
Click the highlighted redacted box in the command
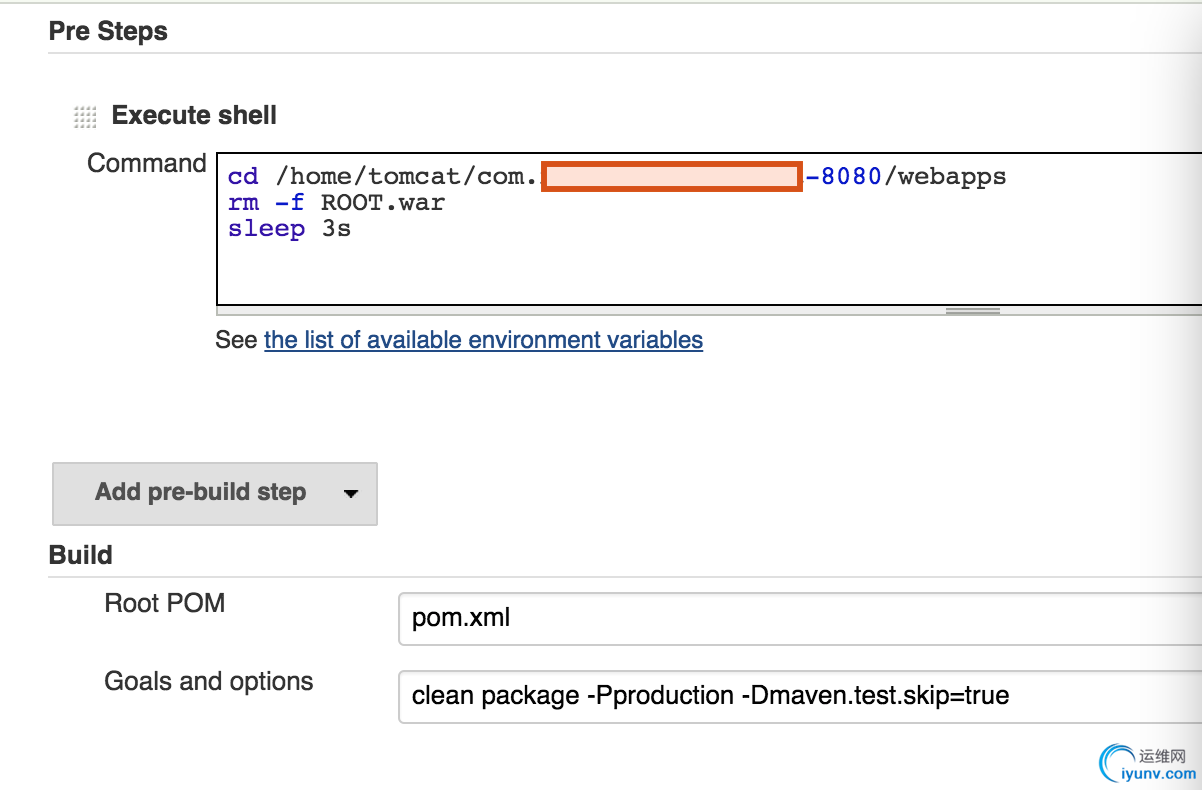(x=672, y=177)
